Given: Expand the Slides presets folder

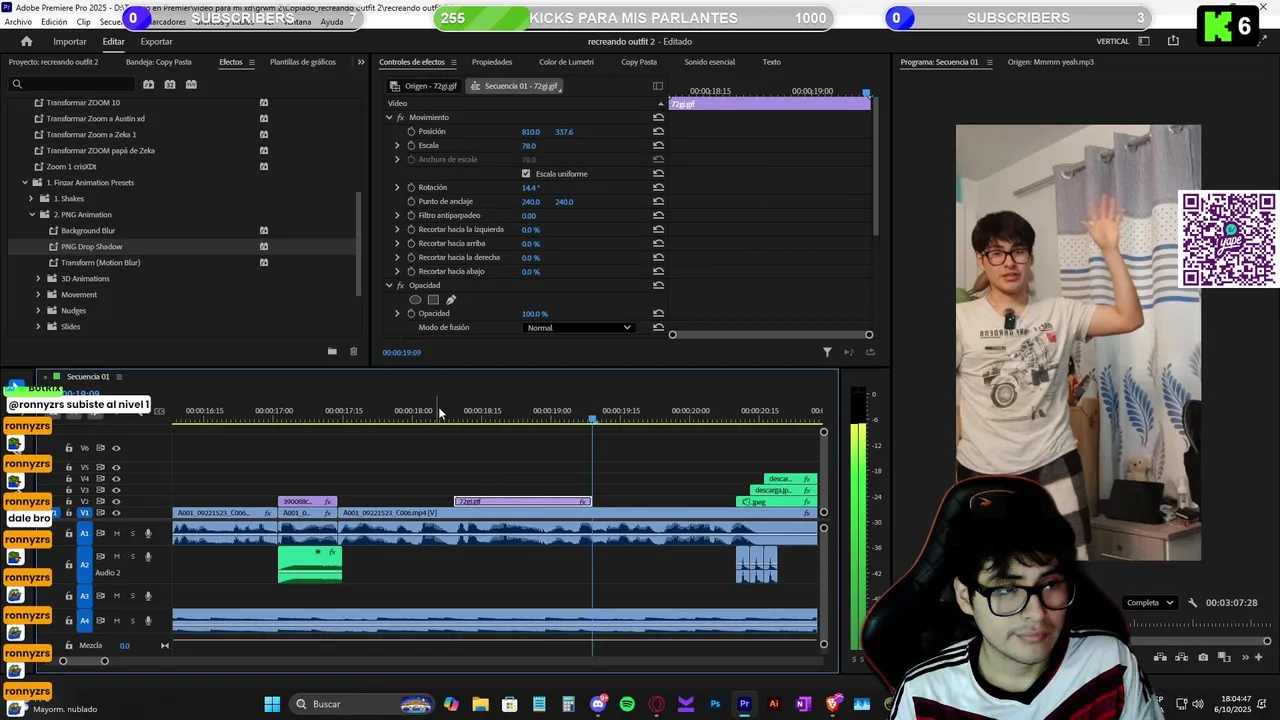Looking at the screenshot, I should coord(38,326).
